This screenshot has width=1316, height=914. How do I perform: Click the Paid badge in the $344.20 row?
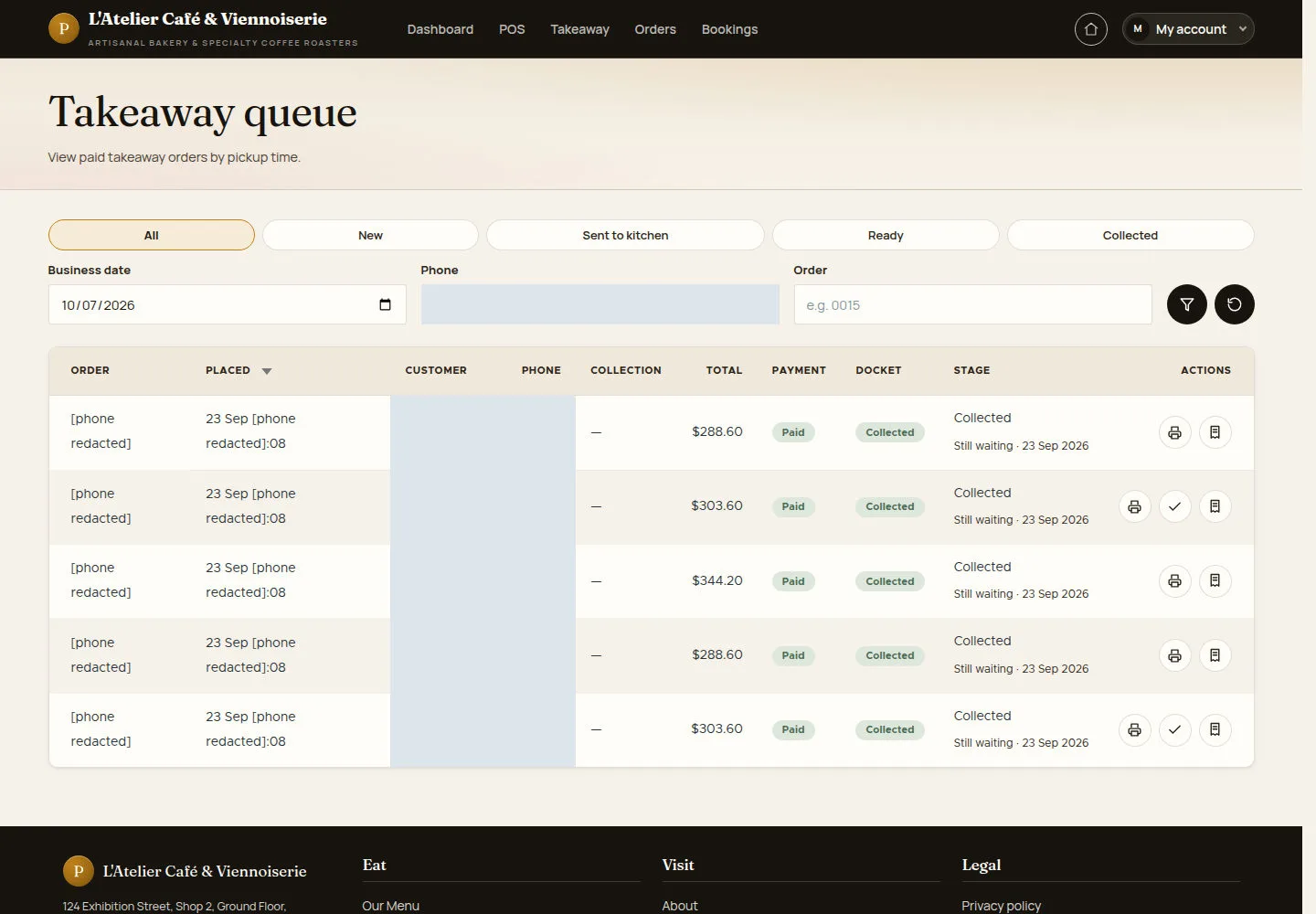[x=793, y=581]
